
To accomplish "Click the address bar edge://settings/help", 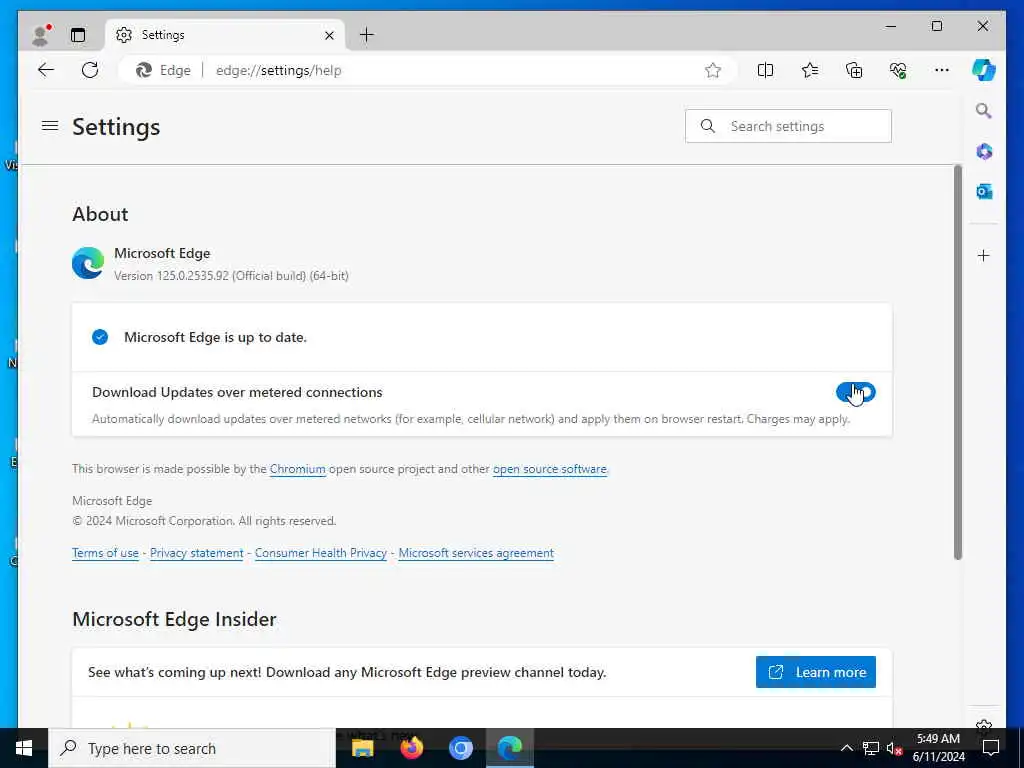I will pos(279,71).
